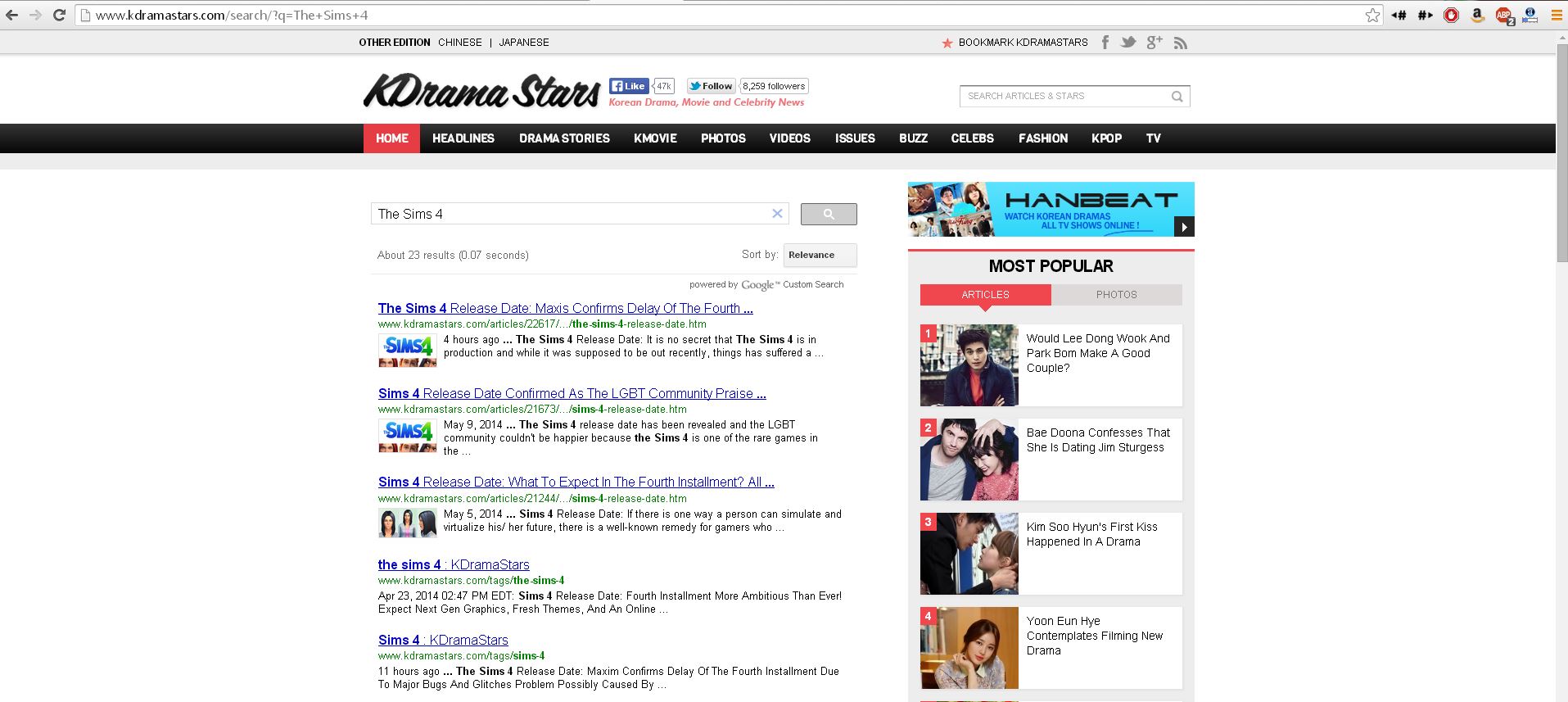Image resolution: width=1568 pixels, height=702 pixels.
Task: Click the three-faces thumbnail of May 5 result
Action: click(407, 523)
